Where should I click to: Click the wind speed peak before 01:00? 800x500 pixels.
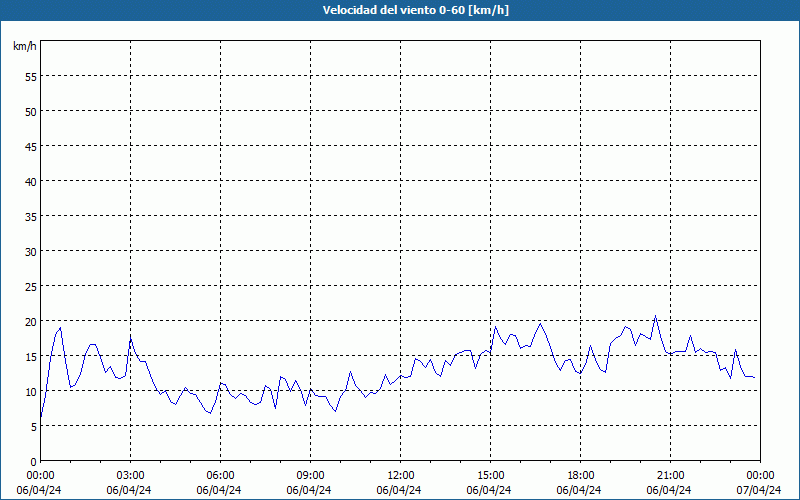click(60, 328)
